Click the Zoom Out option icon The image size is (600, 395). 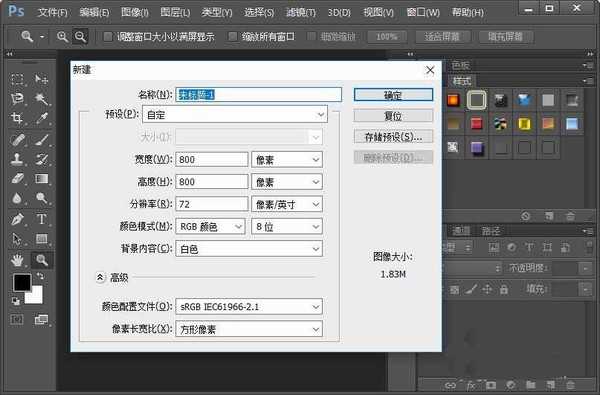tap(80, 37)
